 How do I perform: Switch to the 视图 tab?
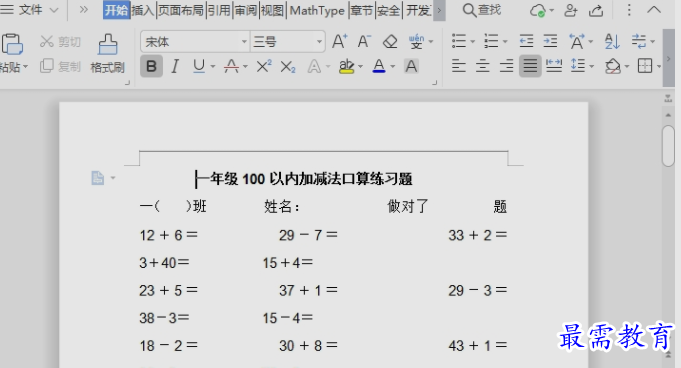click(272, 10)
